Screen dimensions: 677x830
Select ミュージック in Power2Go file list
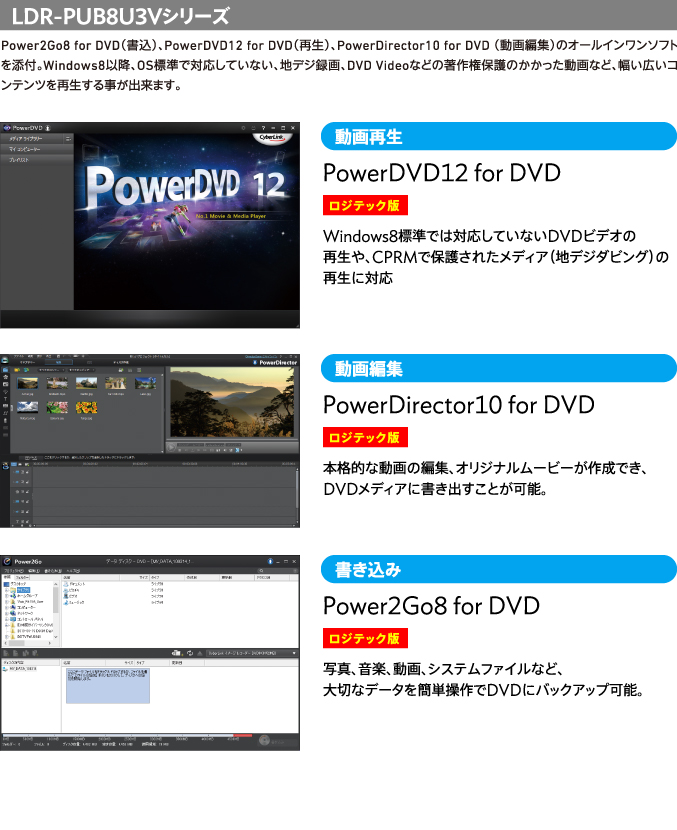pos(75,602)
